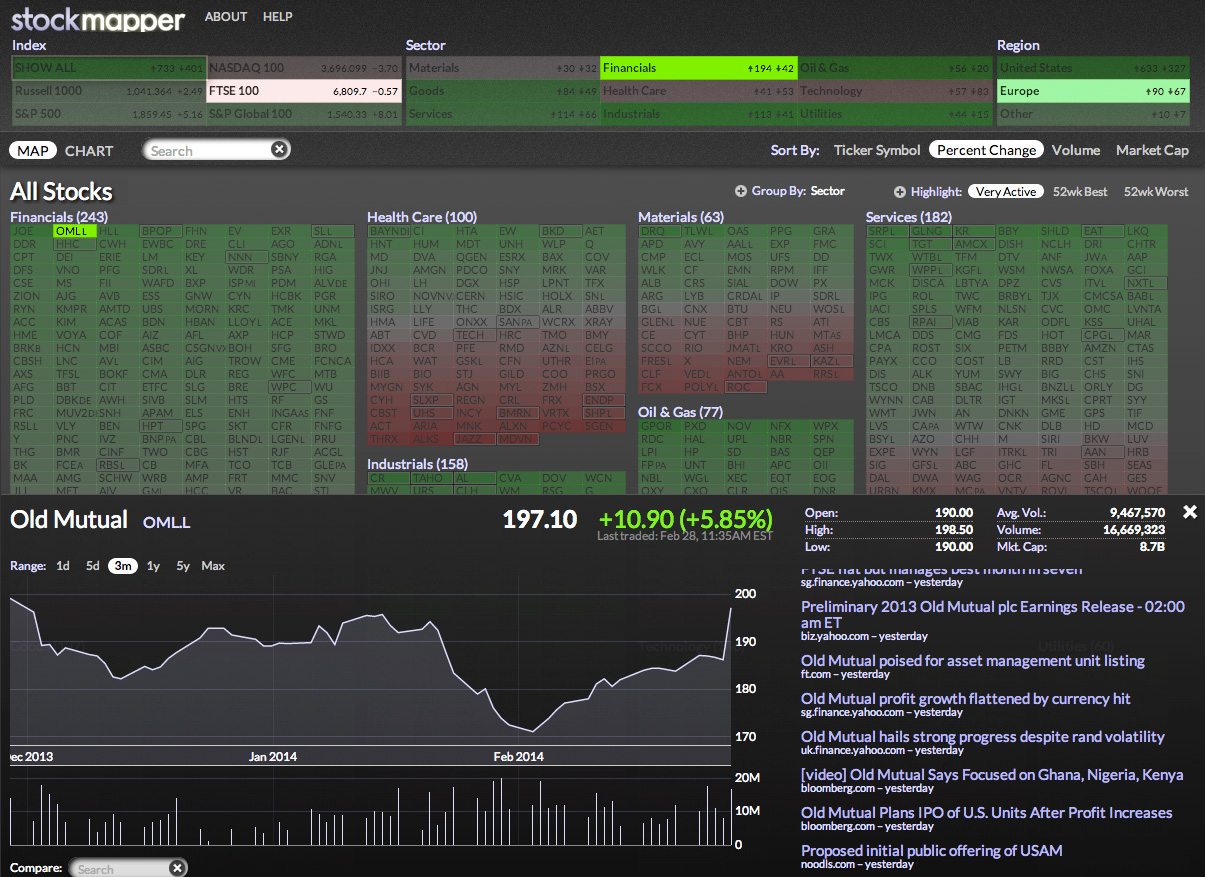Filter by Europe region
1205x877 pixels.
click(x=1093, y=91)
